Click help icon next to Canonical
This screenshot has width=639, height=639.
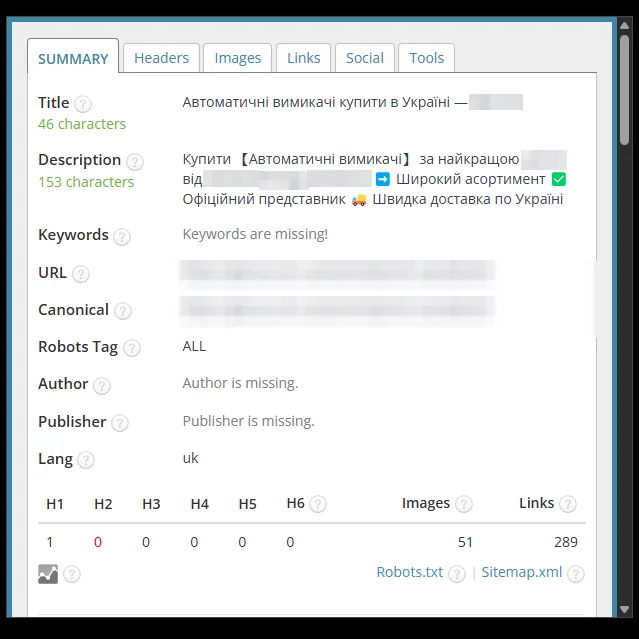tap(123, 311)
